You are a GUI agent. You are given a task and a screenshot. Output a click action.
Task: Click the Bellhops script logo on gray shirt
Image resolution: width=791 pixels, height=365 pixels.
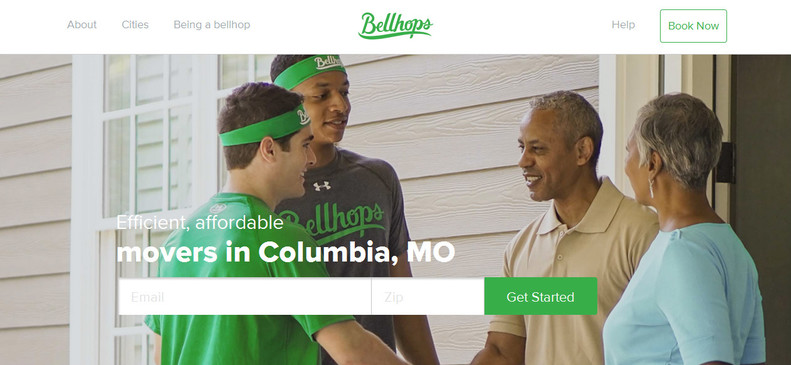pos(333,221)
